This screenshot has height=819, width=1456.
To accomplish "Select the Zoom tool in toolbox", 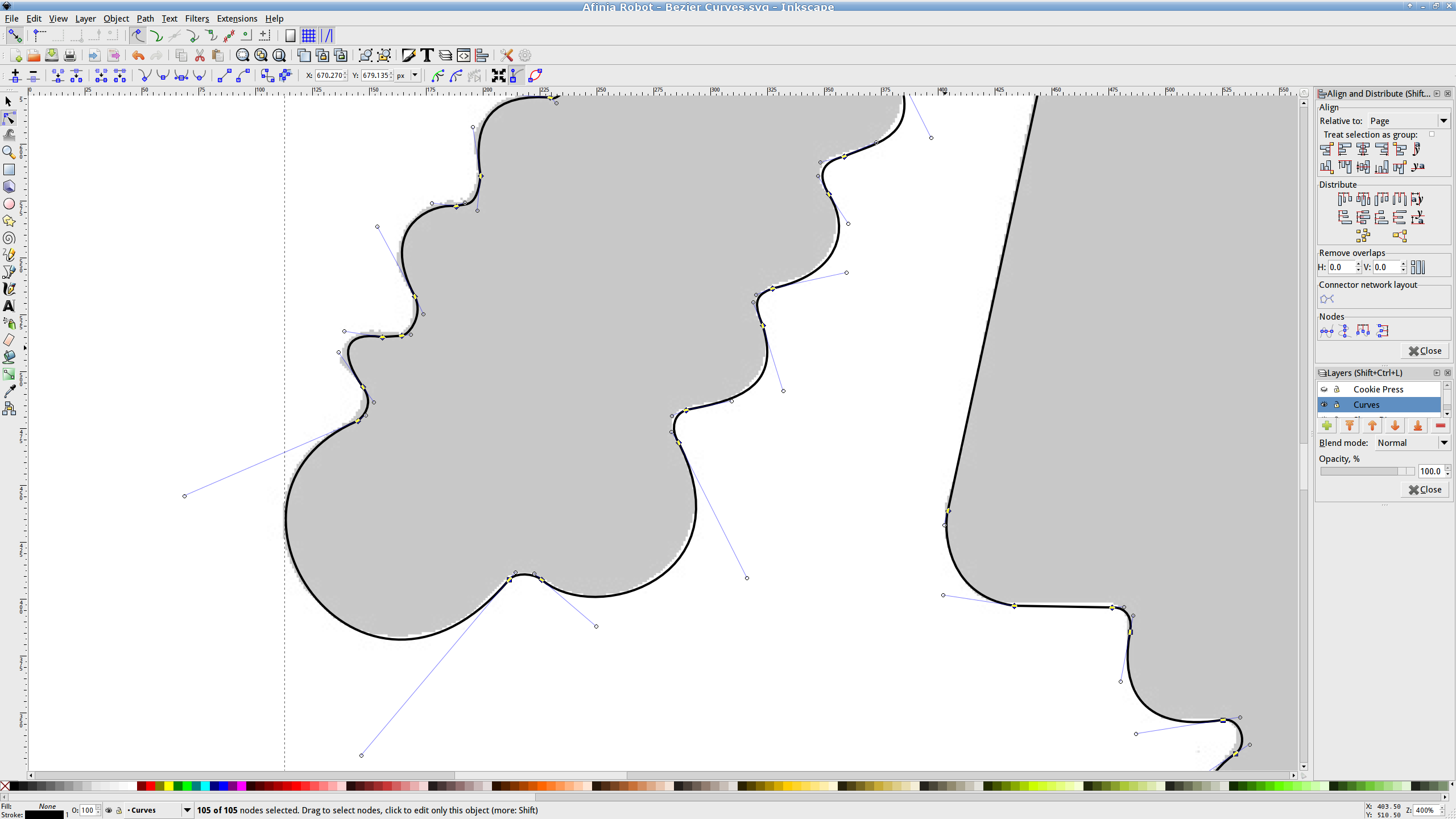I will pyautogui.click(x=9, y=152).
